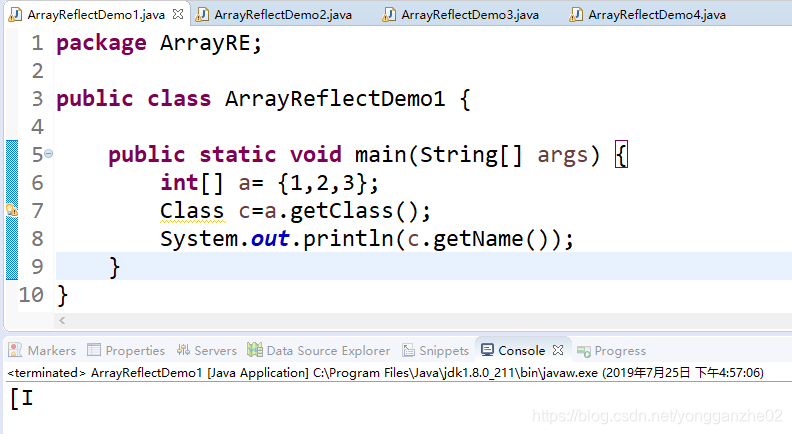
Task: Open the ArrayReflectDemo3.java tab
Action: tap(470, 15)
